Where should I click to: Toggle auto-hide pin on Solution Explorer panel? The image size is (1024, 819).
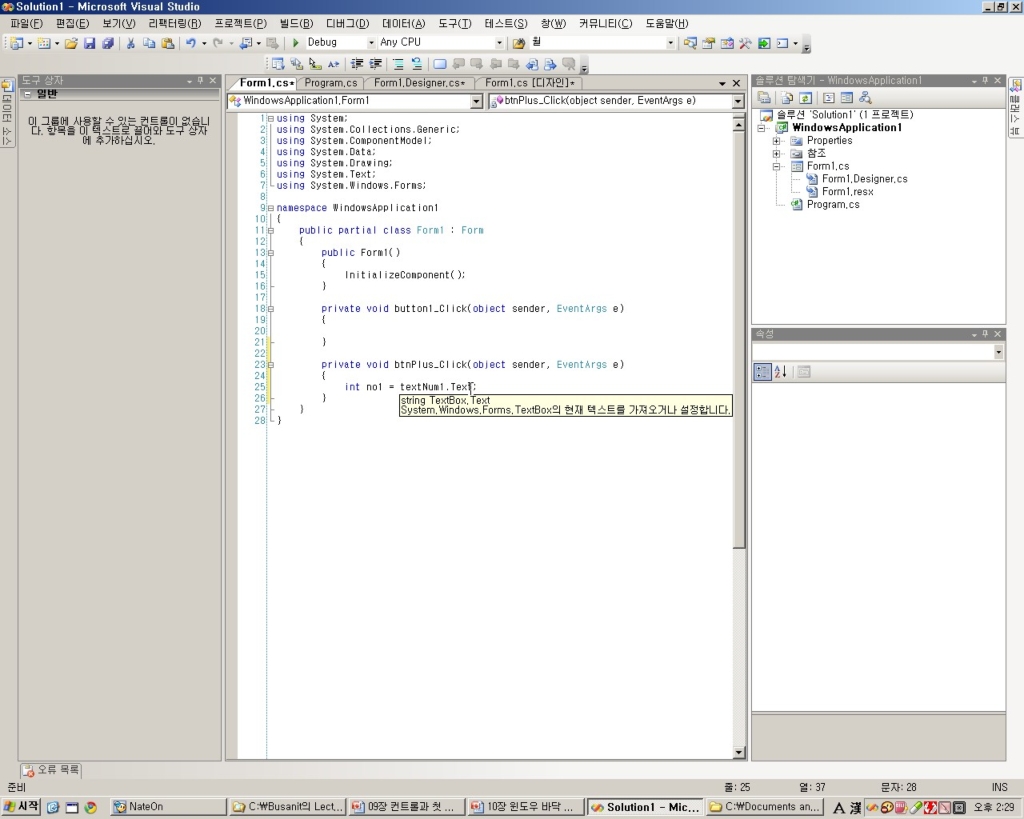985,80
